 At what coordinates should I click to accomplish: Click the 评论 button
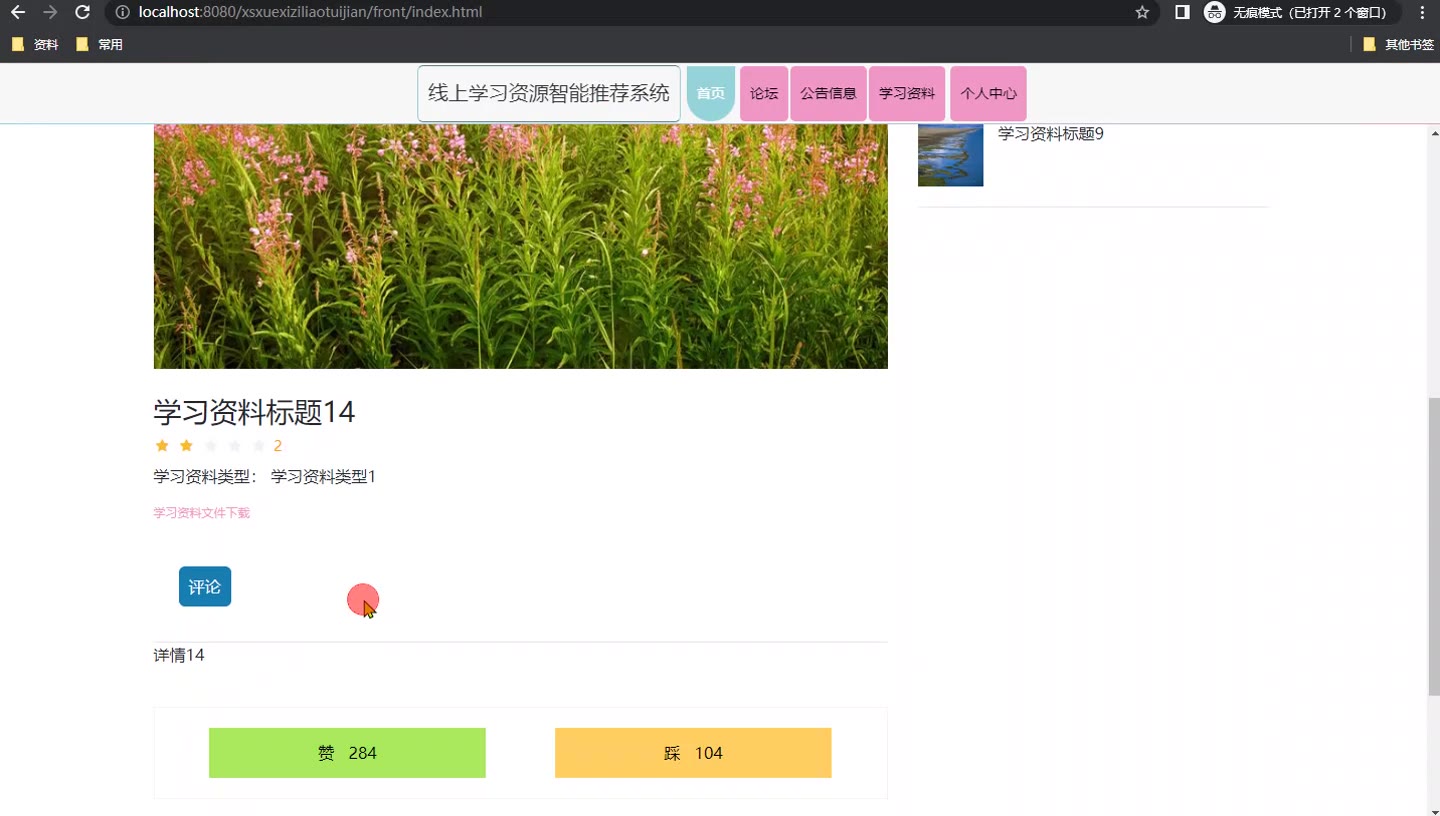(205, 587)
